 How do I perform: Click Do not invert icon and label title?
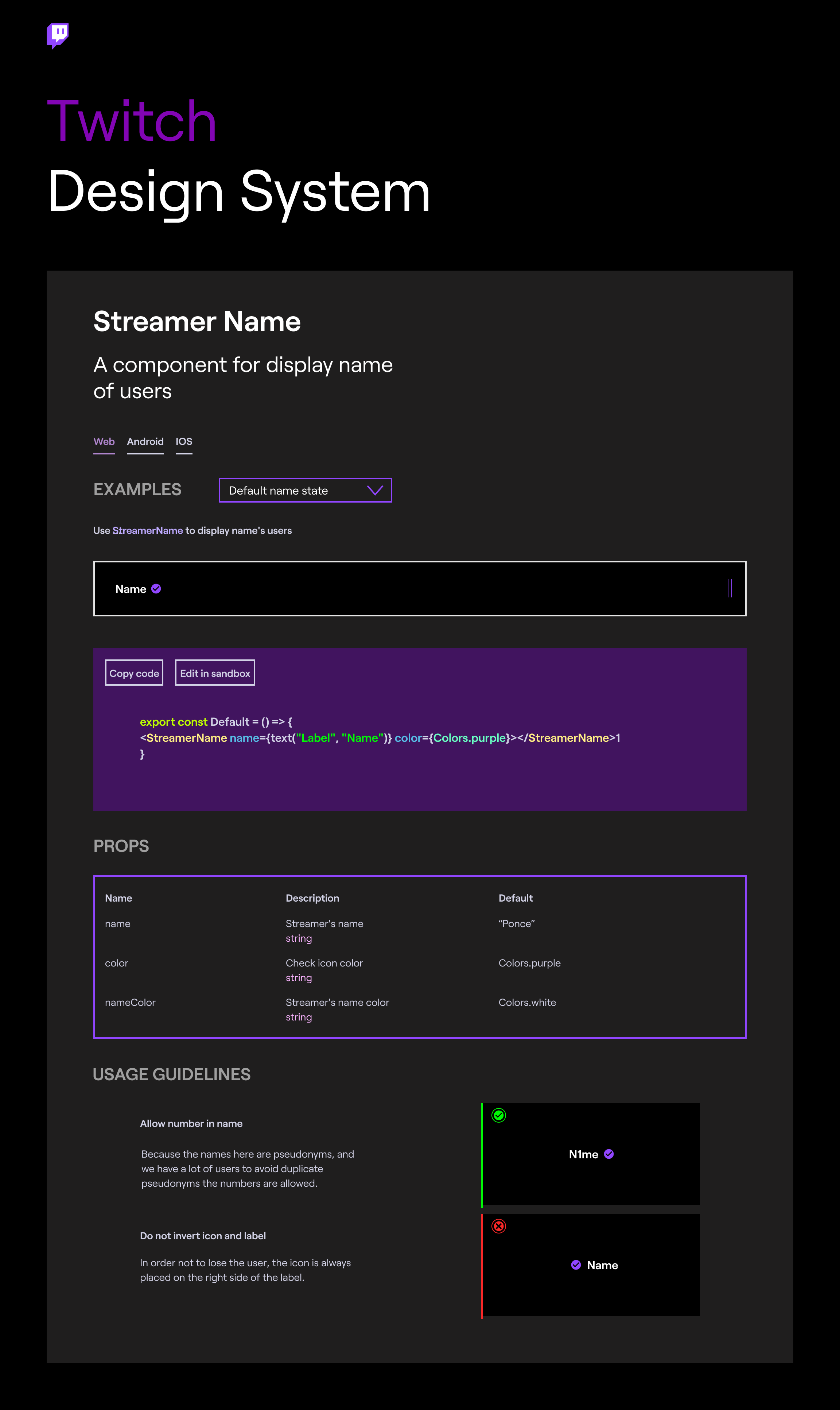(x=203, y=1236)
